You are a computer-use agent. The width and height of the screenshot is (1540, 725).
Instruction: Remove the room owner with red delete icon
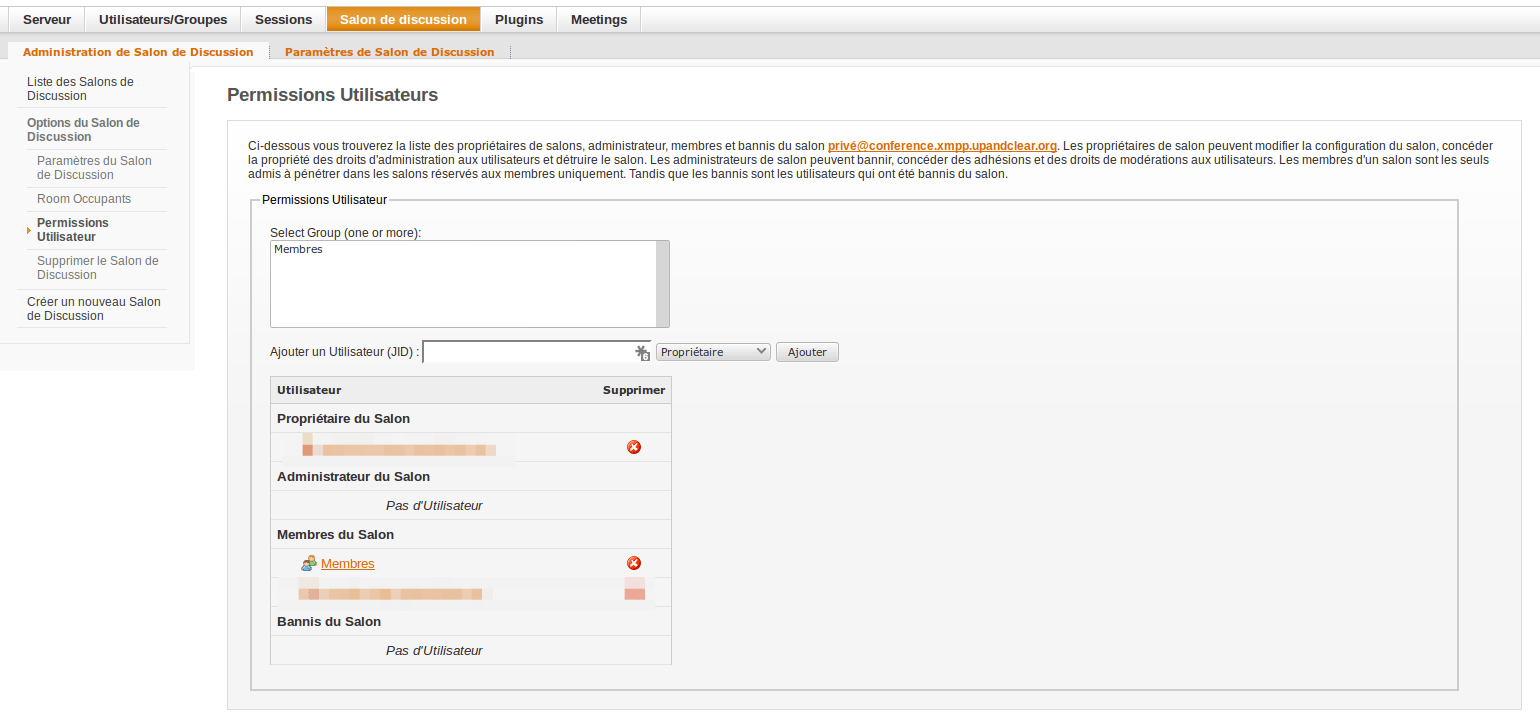634,447
